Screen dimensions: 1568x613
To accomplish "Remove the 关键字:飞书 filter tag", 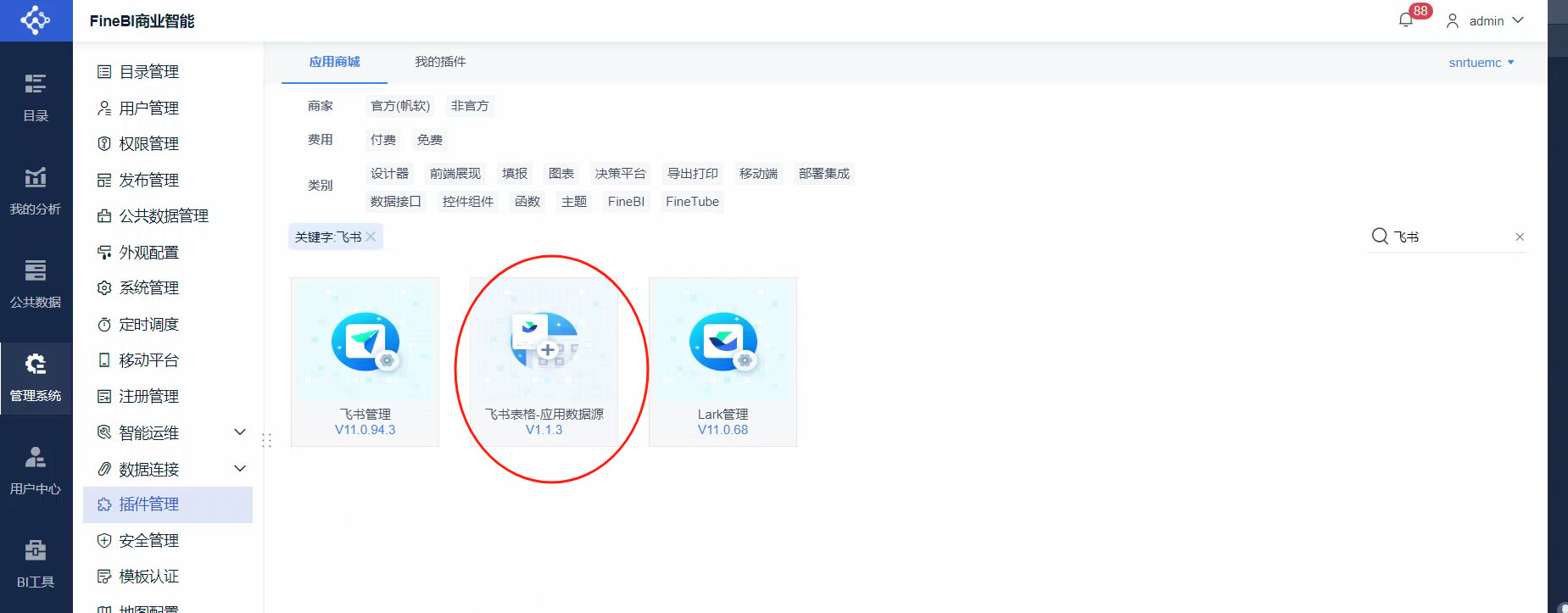I will (371, 237).
